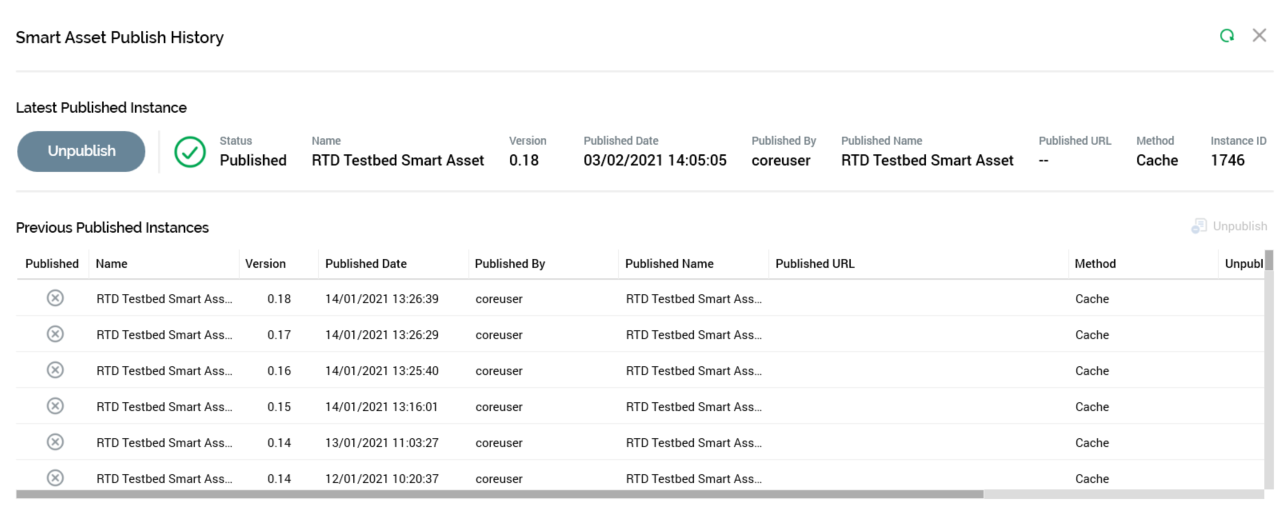This screenshot has height=529, width=1288.
Task: Click unpublished status icon for version 0.17 row
Action: coord(56,334)
